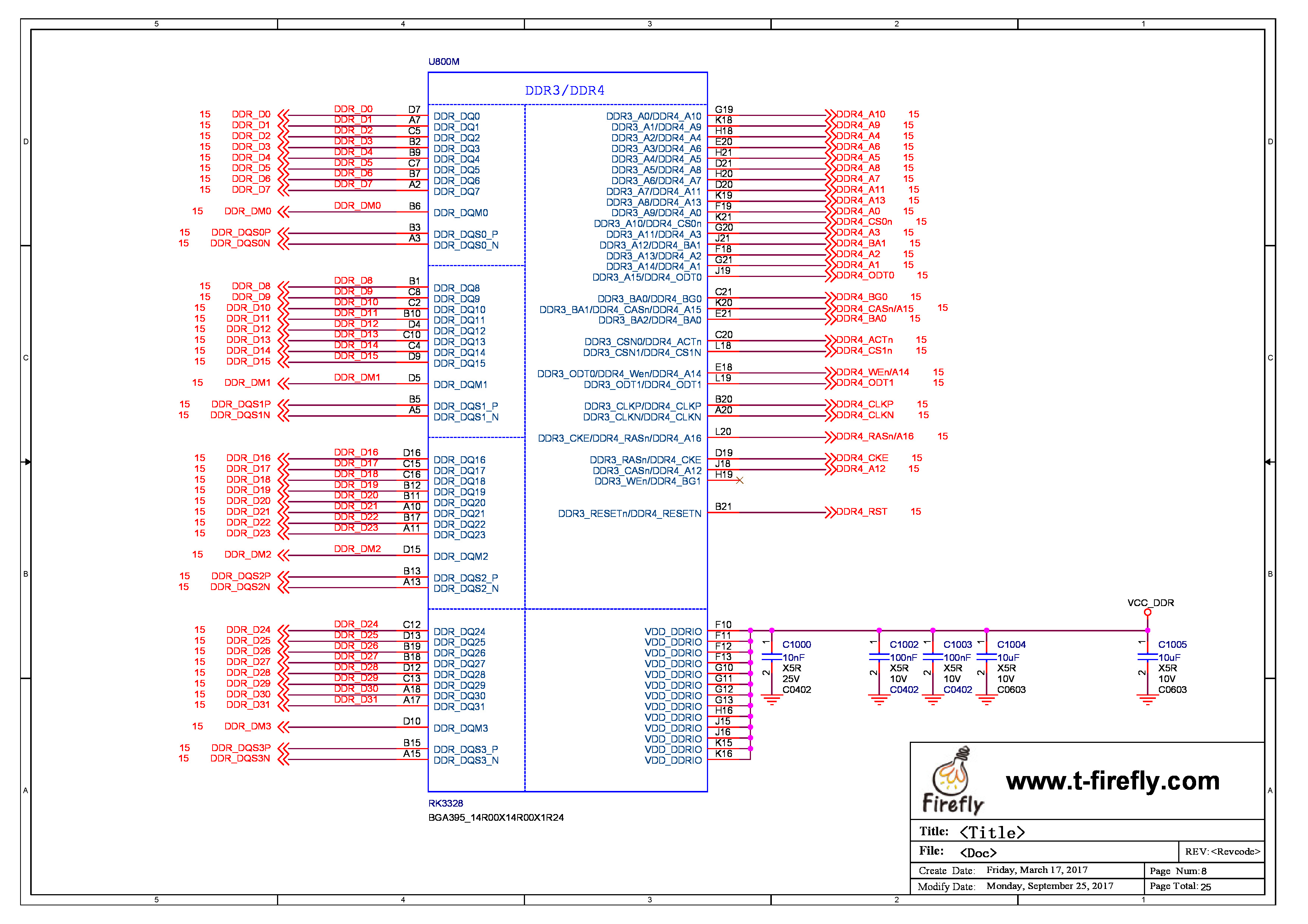
Task: Select the U800M reference designator
Action: (x=443, y=62)
